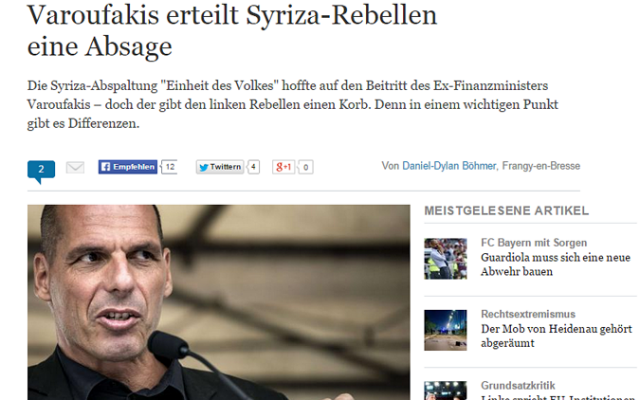Click the email envelope share icon
Viewport: 640px width, 400px height.
(x=75, y=167)
